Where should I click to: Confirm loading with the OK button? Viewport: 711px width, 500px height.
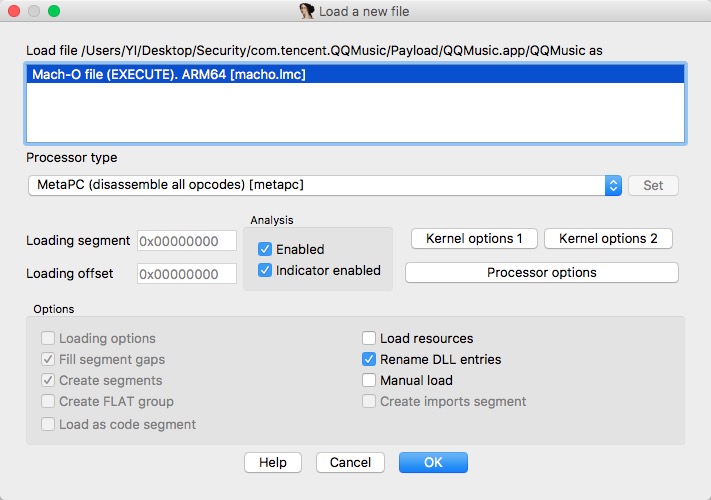coord(433,463)
